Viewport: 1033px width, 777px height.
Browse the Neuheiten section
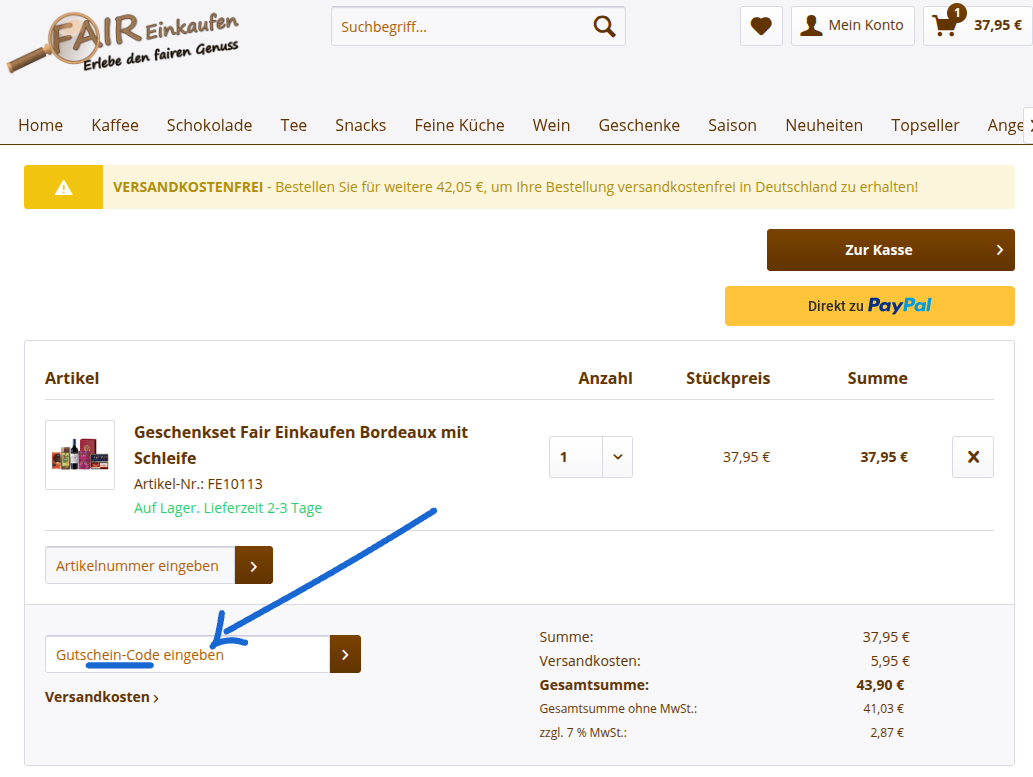824,125
